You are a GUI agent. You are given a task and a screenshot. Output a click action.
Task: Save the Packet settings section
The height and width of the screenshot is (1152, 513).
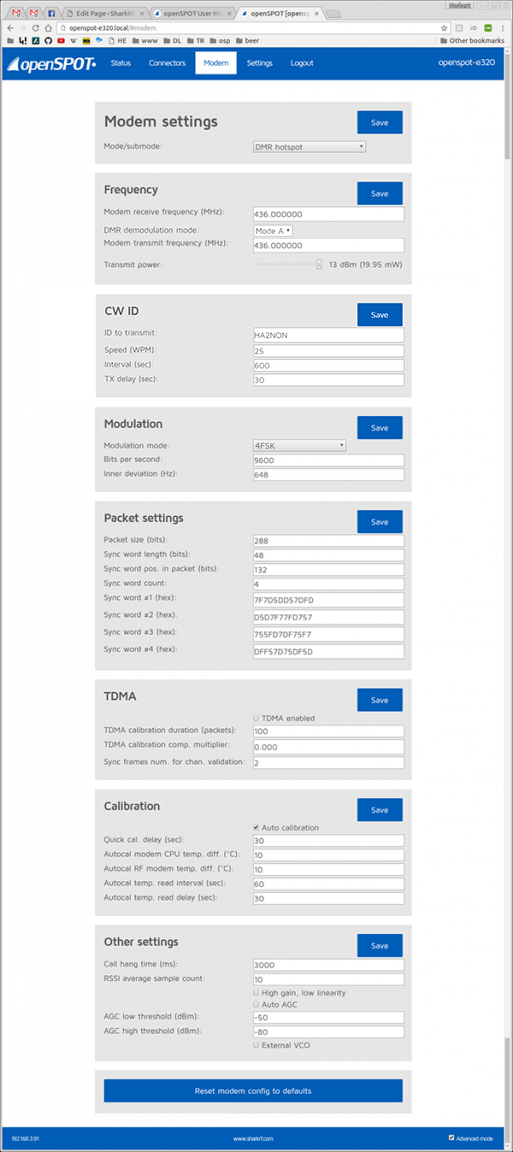(380, 522)
